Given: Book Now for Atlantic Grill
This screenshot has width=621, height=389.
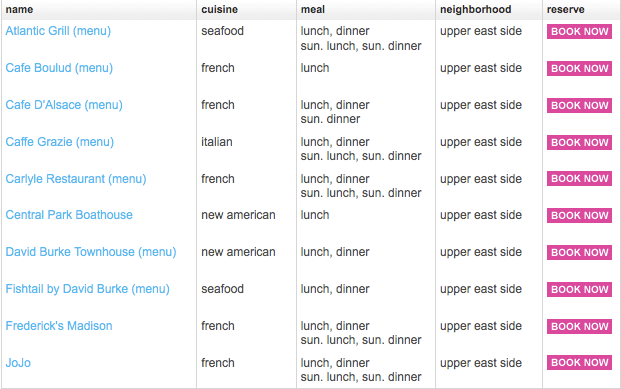Looking at the screenshot, I should pyautogui.click(x=579, y=32).
